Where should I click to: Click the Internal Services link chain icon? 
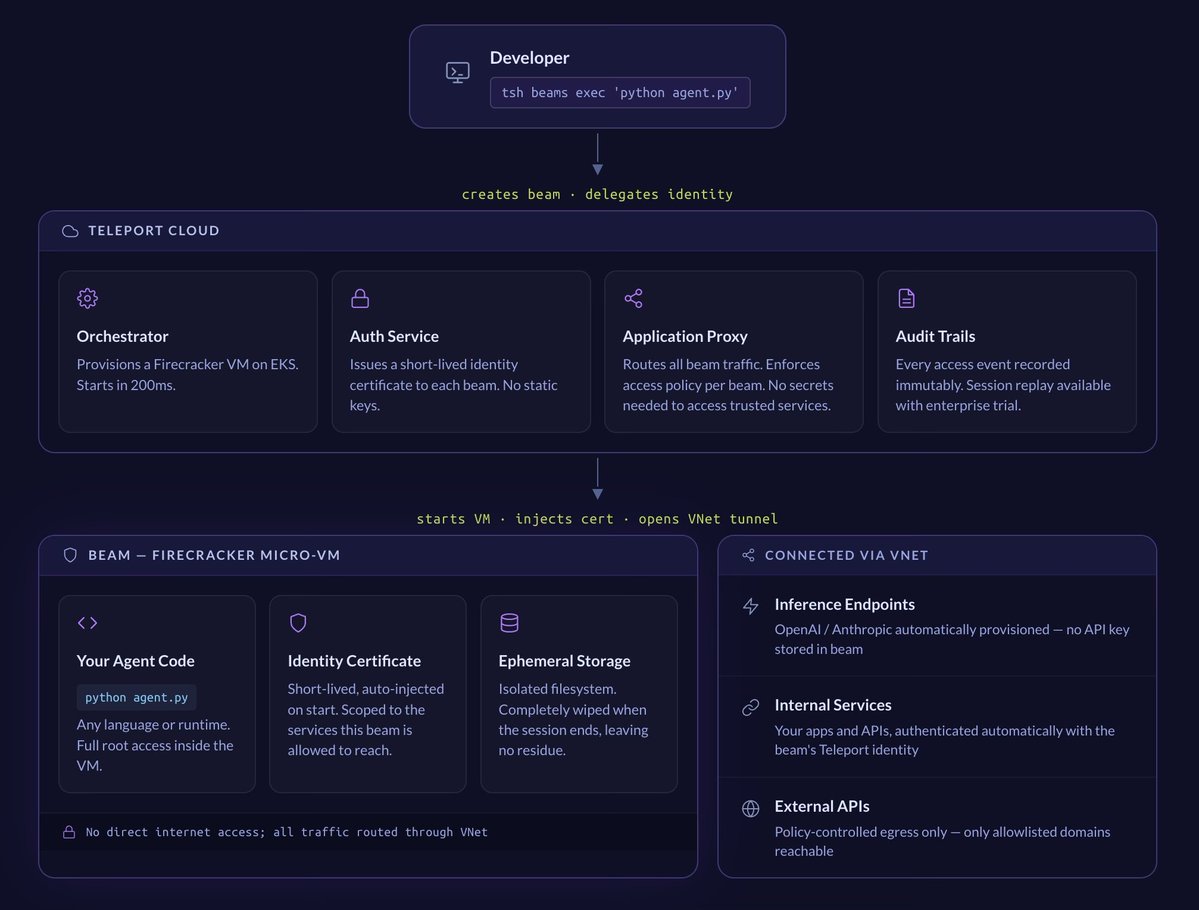751,707
